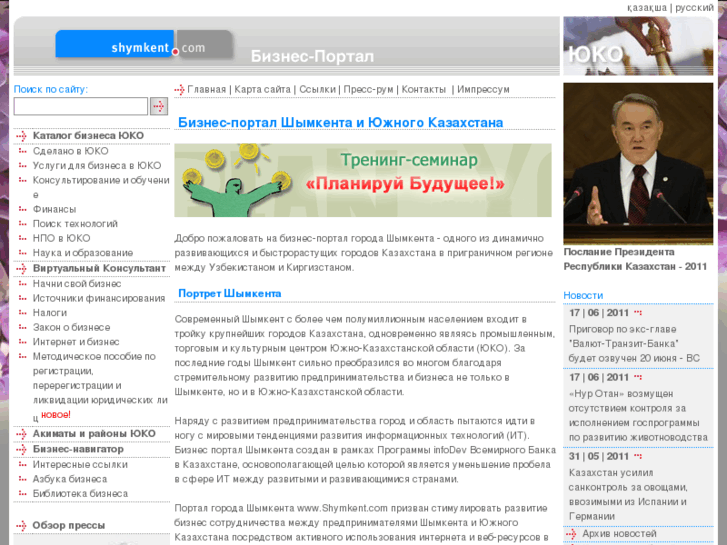Open Финансы sidebar link
Image resolution: width=727 pixels, height=545 pixels.
tap(54, 209)
